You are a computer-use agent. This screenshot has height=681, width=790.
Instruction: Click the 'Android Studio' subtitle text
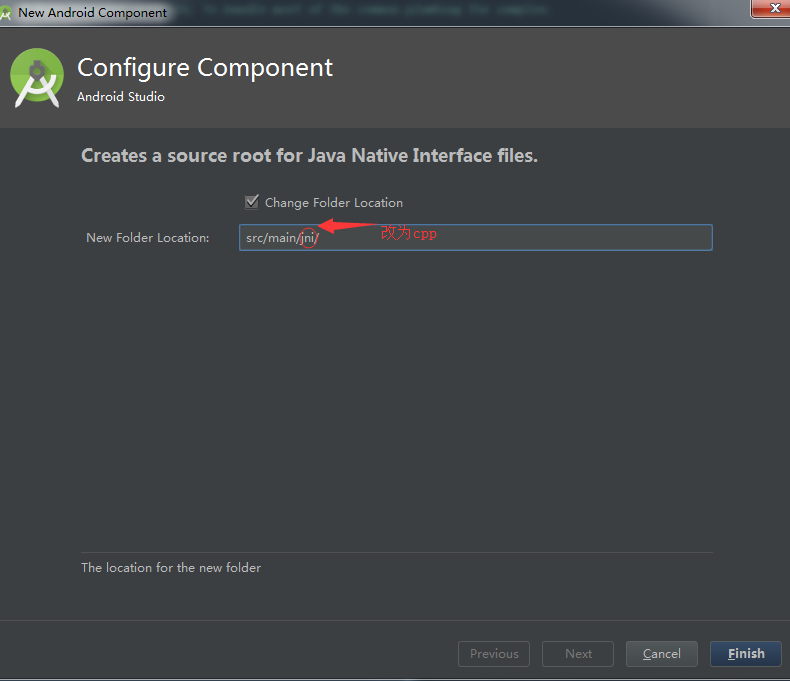(x=121, y=97)
